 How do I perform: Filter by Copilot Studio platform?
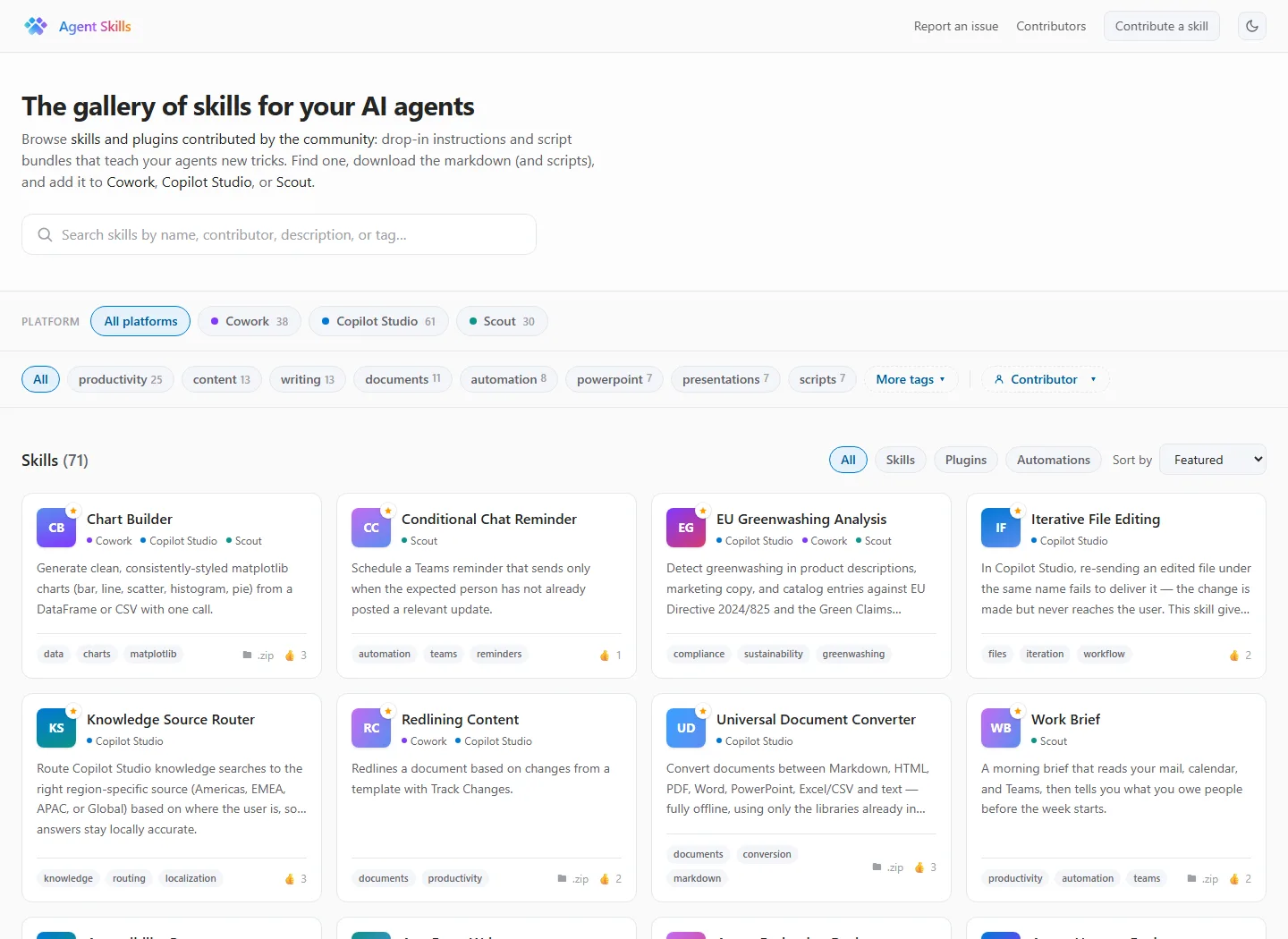click(378, 321)
